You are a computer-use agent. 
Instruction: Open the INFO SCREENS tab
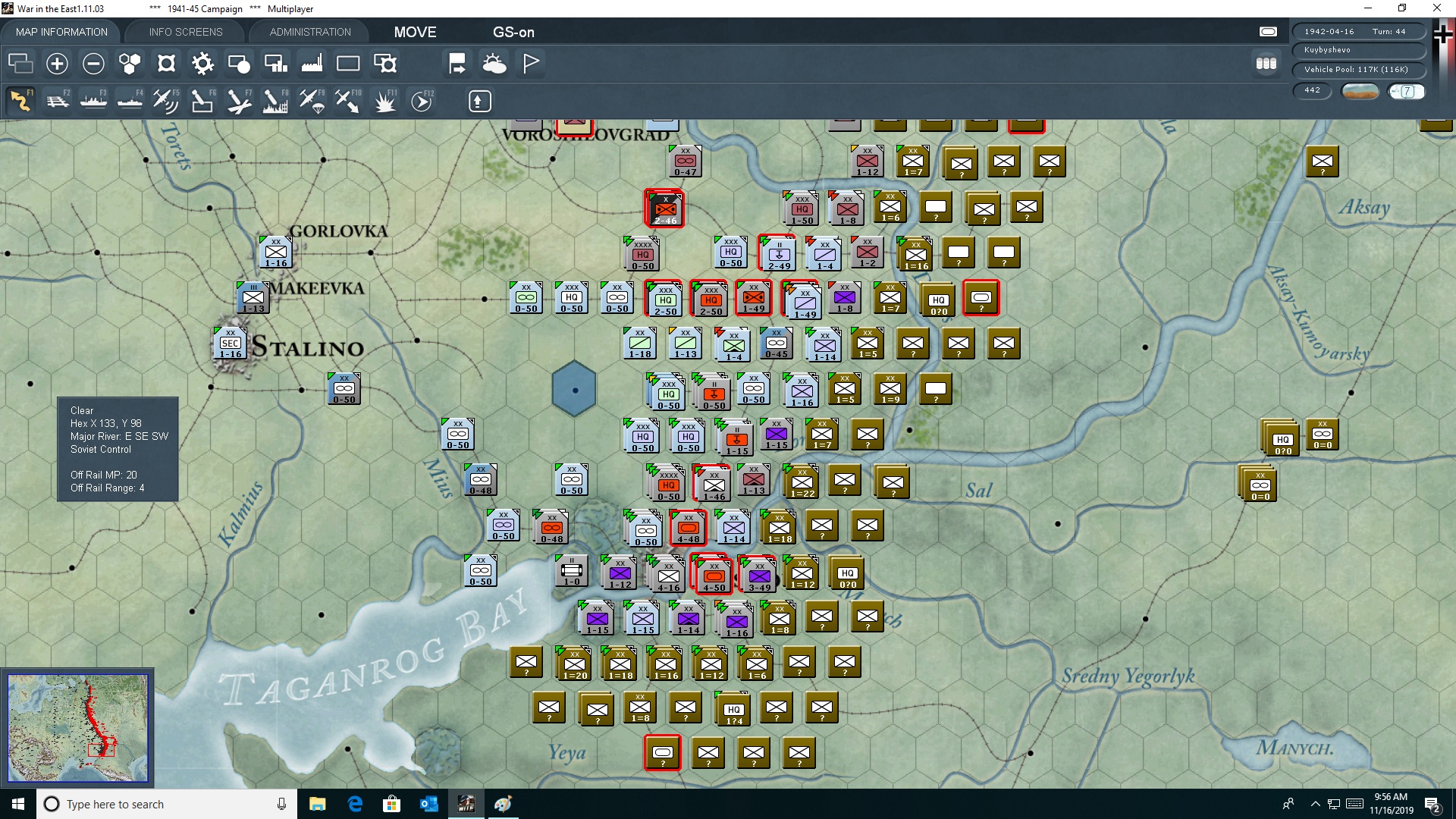[186, 32]
